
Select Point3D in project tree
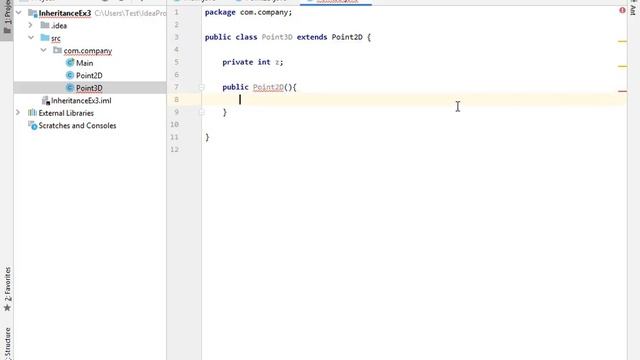pos(89,88)
